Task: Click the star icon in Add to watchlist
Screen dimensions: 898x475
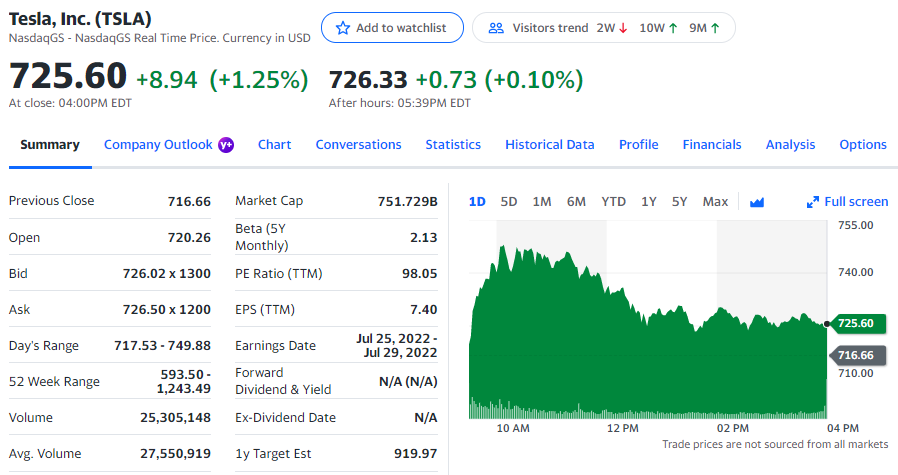Action: tap(342, 28)
